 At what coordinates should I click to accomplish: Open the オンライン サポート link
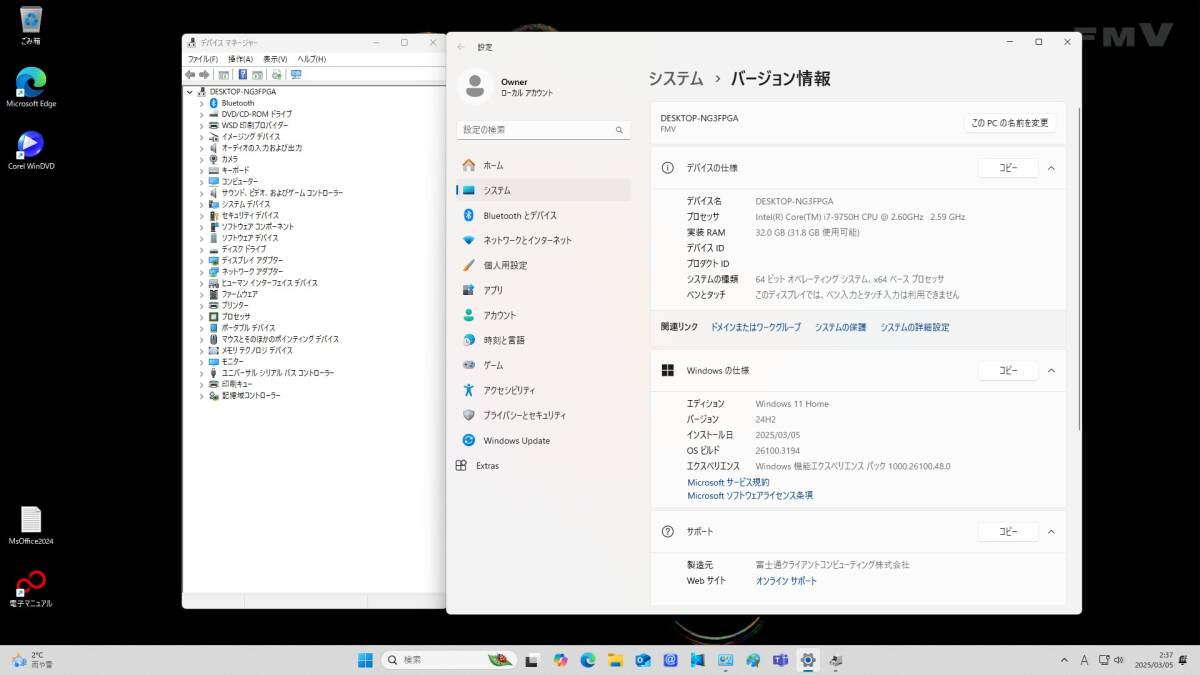pos(786,581)
